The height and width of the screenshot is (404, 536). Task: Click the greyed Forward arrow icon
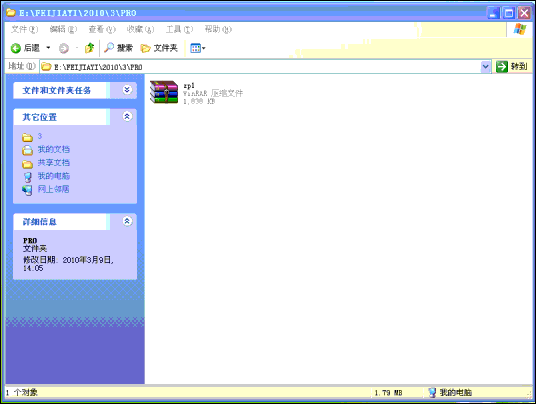[64, 49]
